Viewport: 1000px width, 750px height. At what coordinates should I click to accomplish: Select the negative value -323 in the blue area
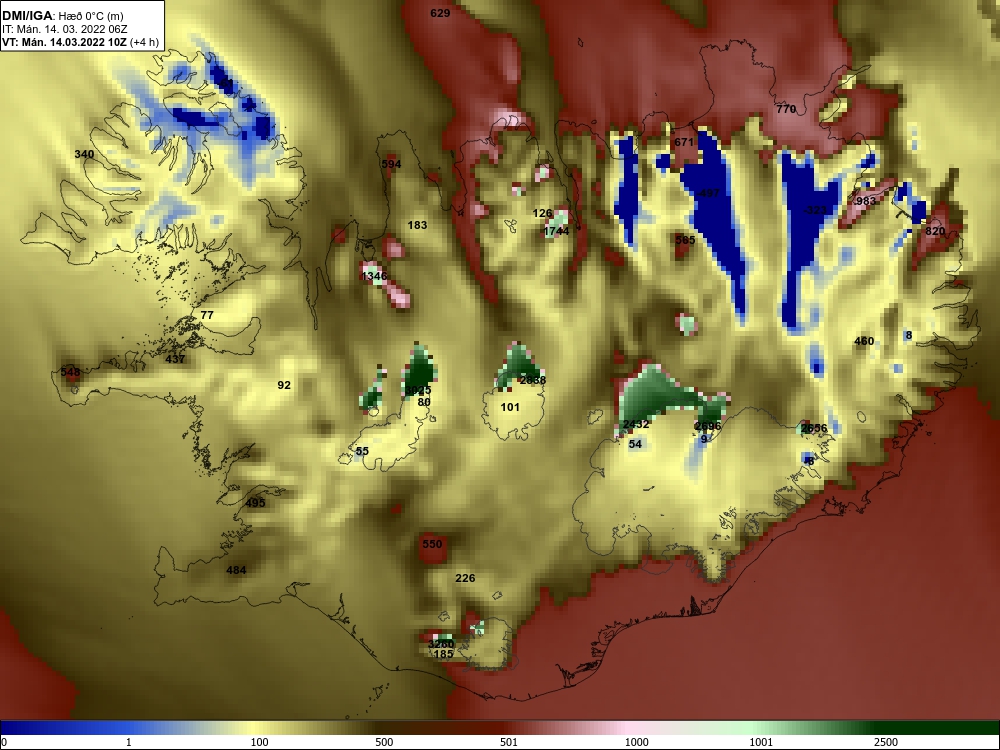tap(814, 210)
